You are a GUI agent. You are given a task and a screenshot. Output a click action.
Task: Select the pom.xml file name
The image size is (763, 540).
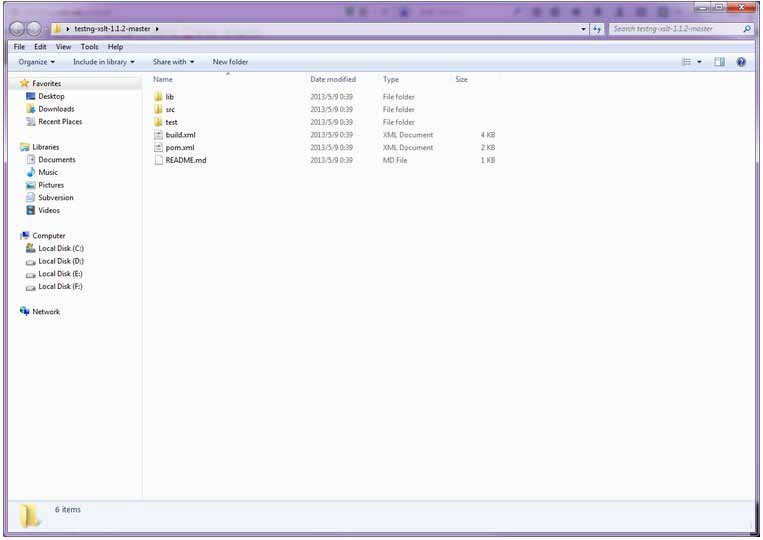pyautogui.click(x=180, y=147)
